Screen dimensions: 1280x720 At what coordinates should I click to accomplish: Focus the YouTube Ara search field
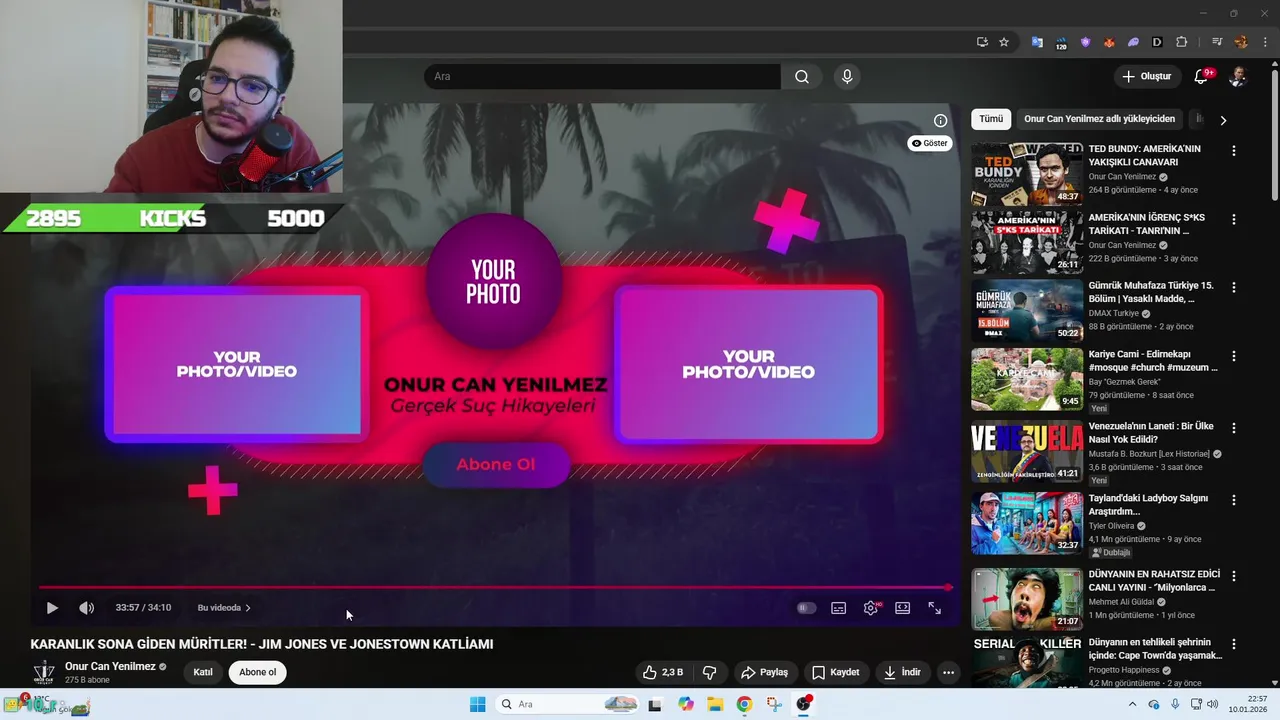click(x=603, y=77)
